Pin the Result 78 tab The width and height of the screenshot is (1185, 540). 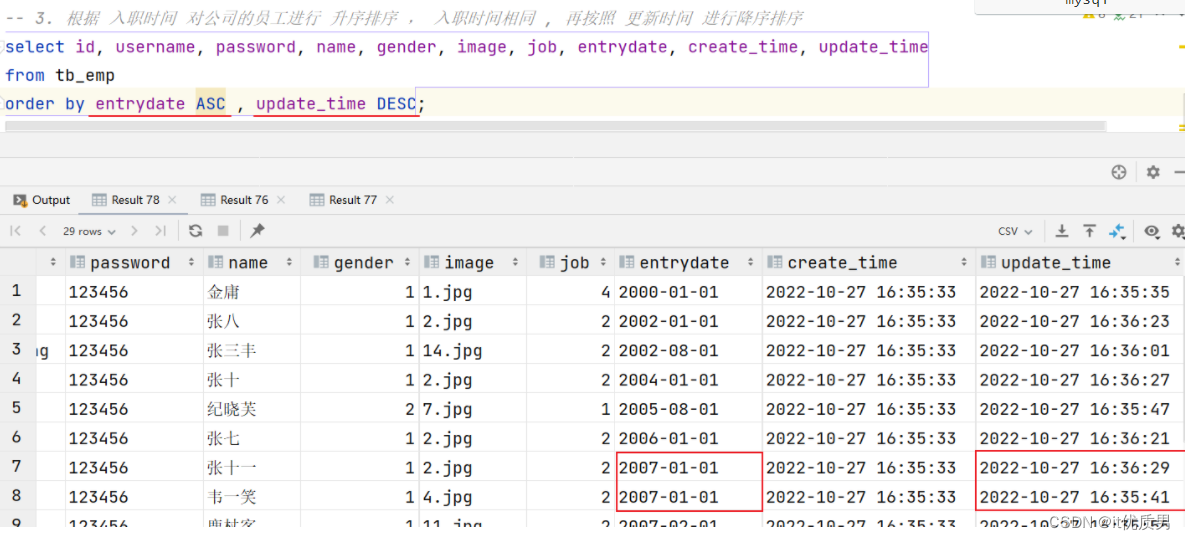(258, 231)
